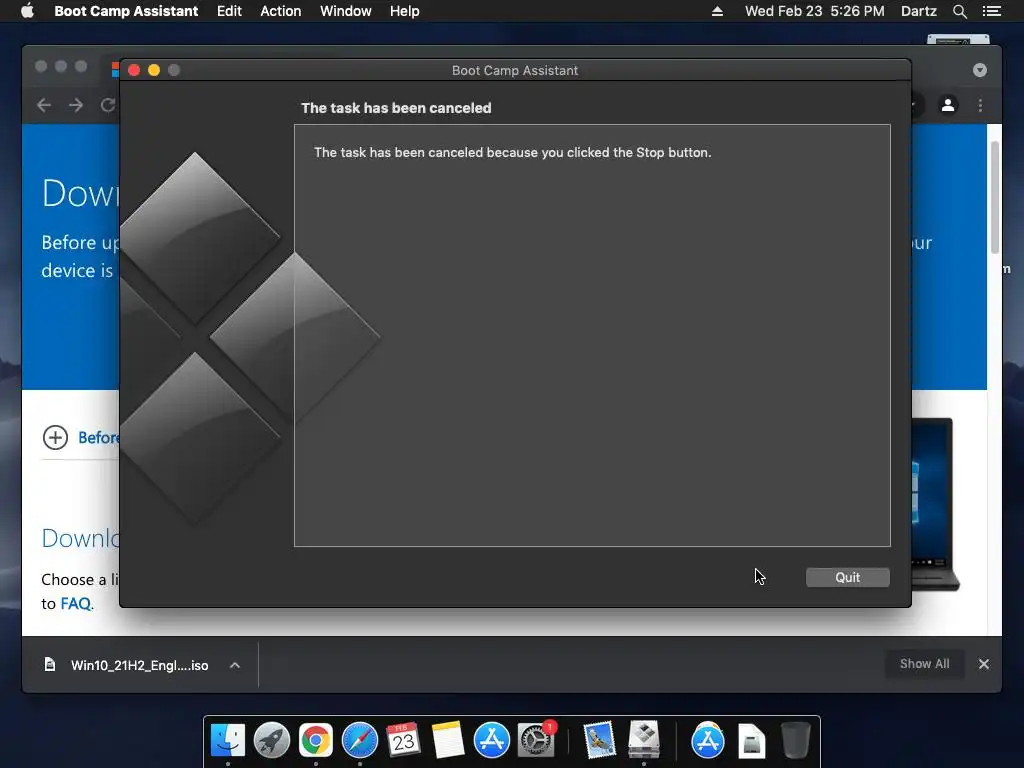The image size is (1024, 768).
Task: Open Notification Center list icon
Action: [x=991, y=11]
